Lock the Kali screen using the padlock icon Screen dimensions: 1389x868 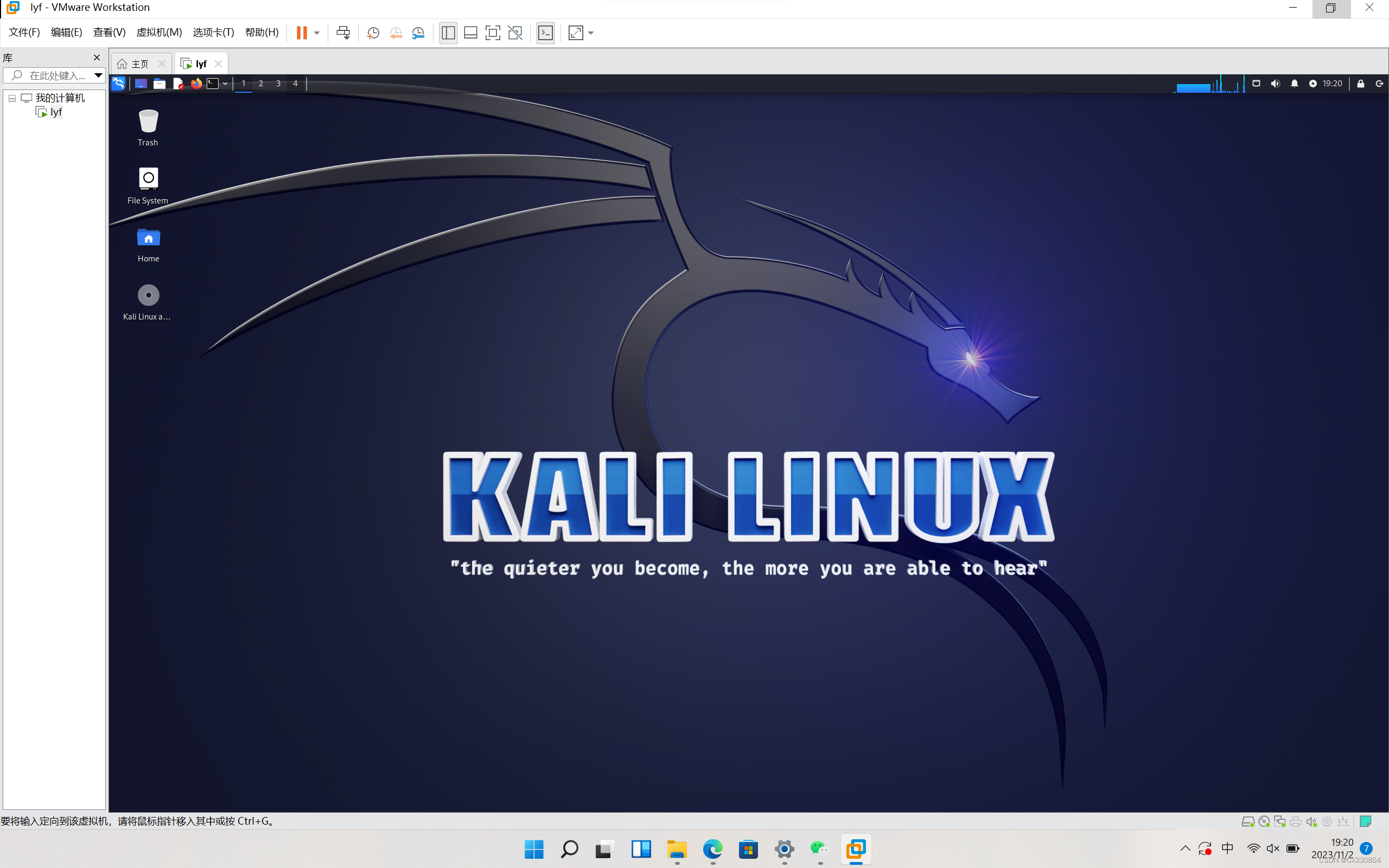point(1360,83)
